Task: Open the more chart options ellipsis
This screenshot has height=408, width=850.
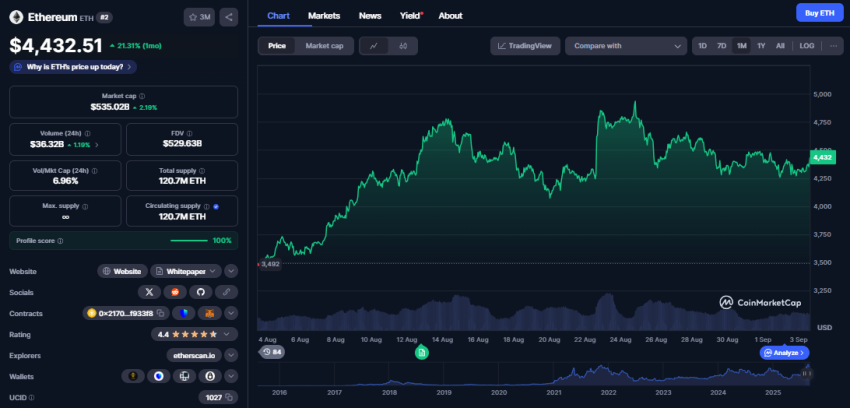Action: 833,46
